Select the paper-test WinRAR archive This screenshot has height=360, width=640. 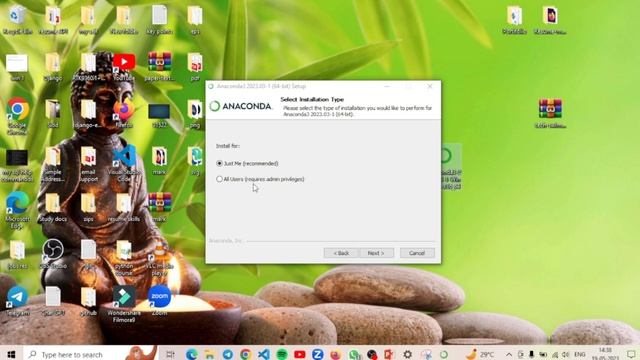coord(160,67)
